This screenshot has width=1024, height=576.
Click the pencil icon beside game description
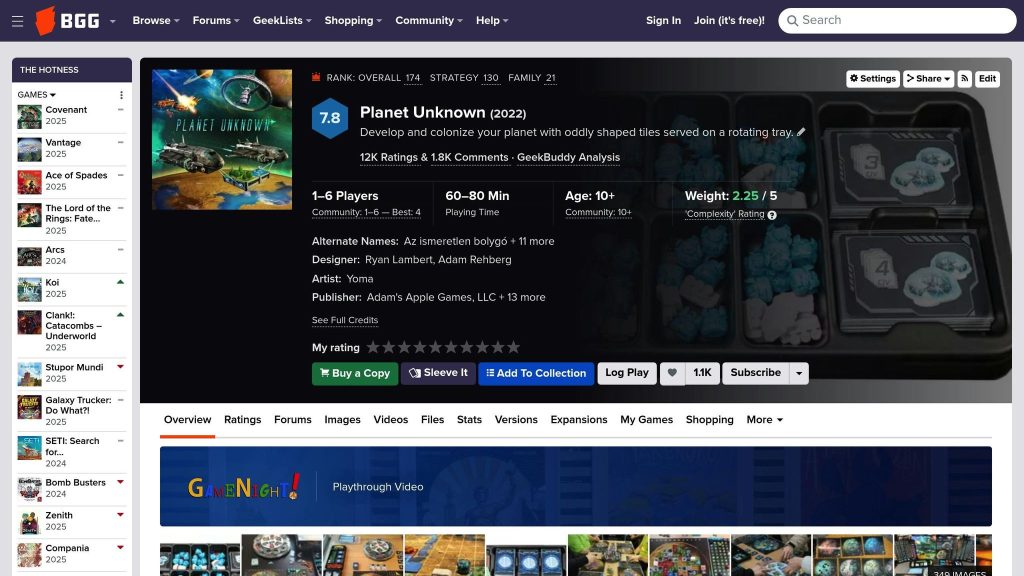801,132
